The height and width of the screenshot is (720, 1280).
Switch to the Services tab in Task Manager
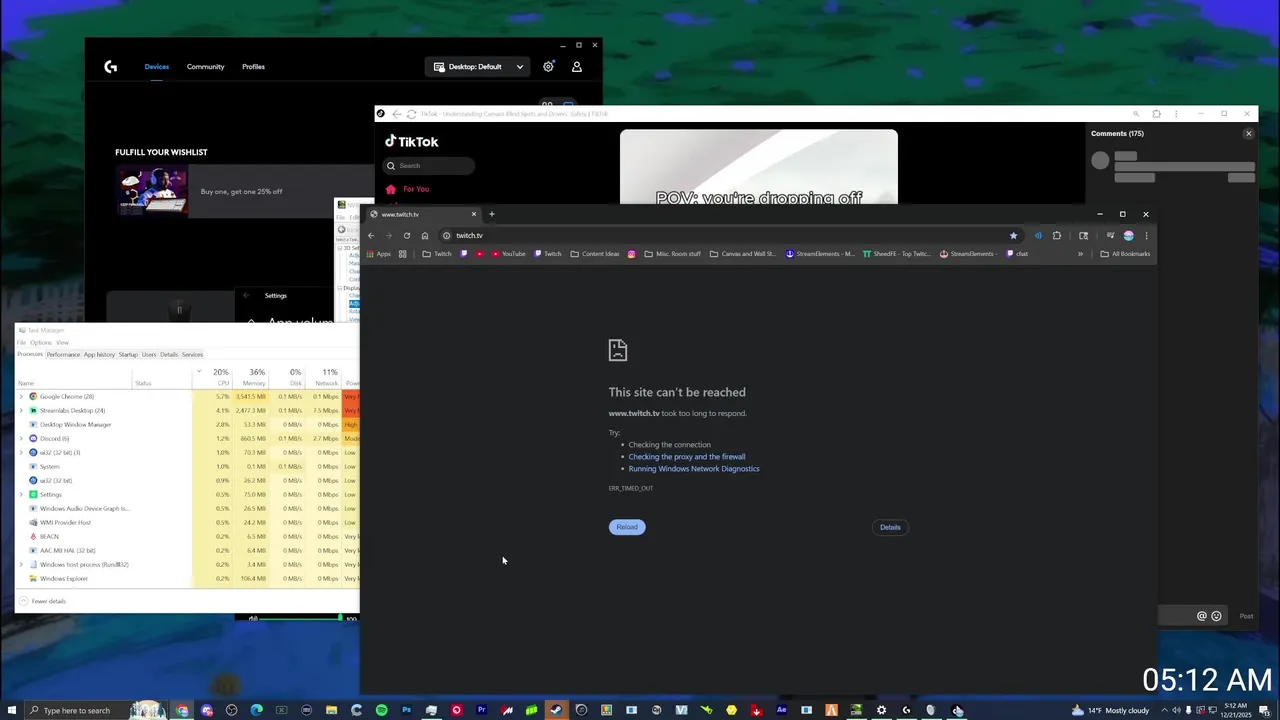tap(192, 355)
